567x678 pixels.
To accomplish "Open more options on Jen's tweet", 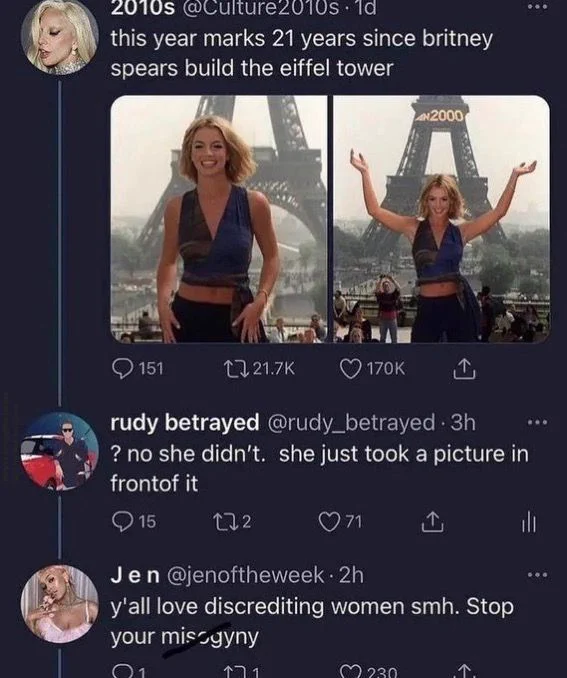I will point(538,575).
